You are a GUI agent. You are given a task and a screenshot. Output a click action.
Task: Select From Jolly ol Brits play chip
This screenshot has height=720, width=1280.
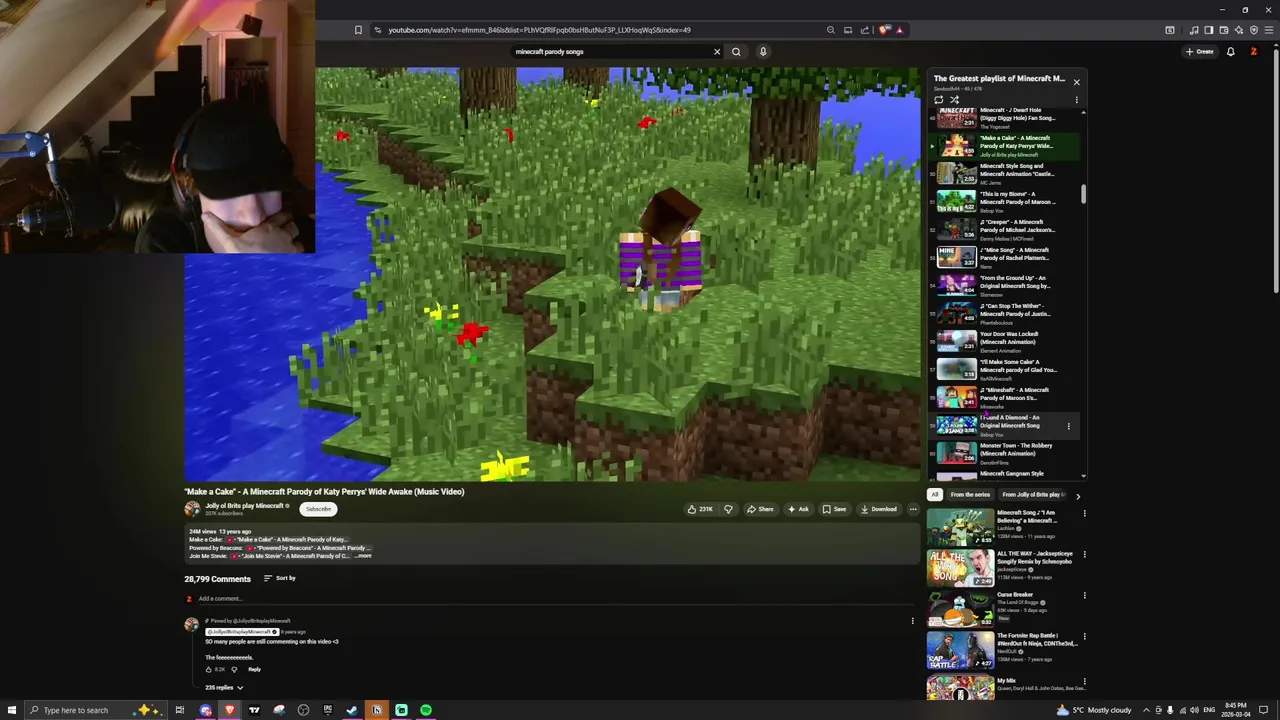[1031, 495]
